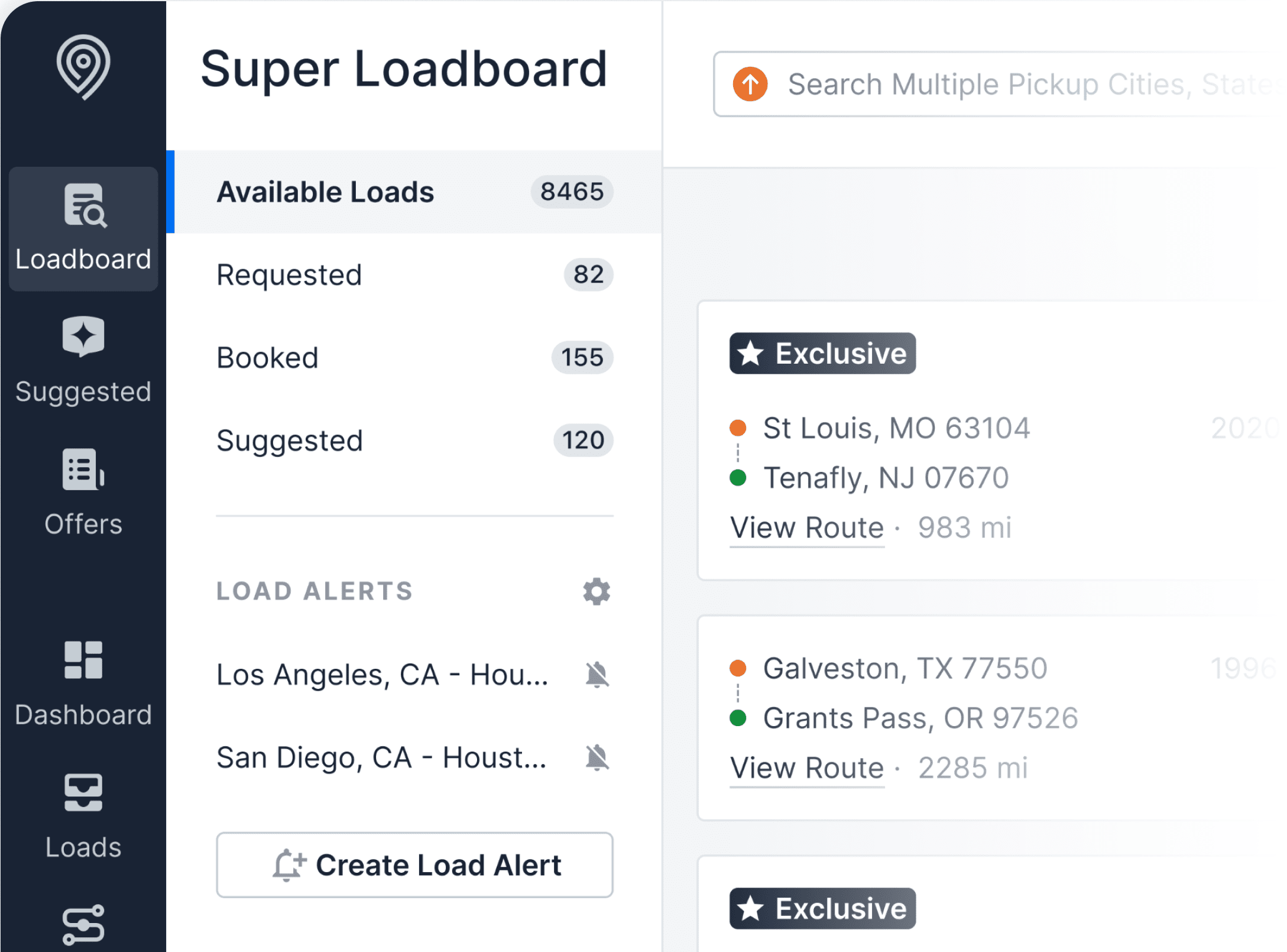1287x952 pixels.
Task: Open Loads from the sidebar
Action: click(83, 816)
